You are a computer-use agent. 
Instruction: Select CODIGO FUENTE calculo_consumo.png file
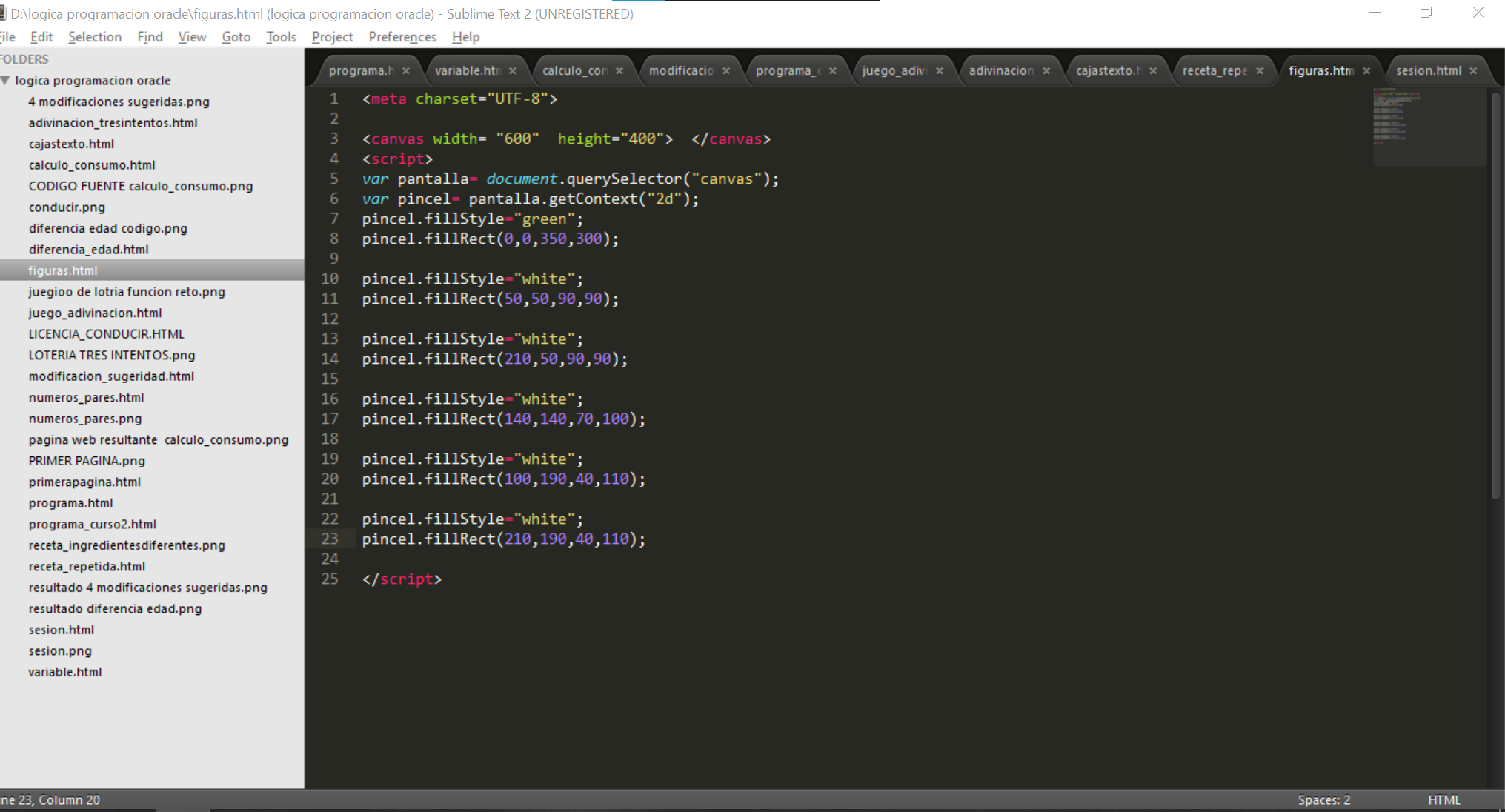click(141, 186)
